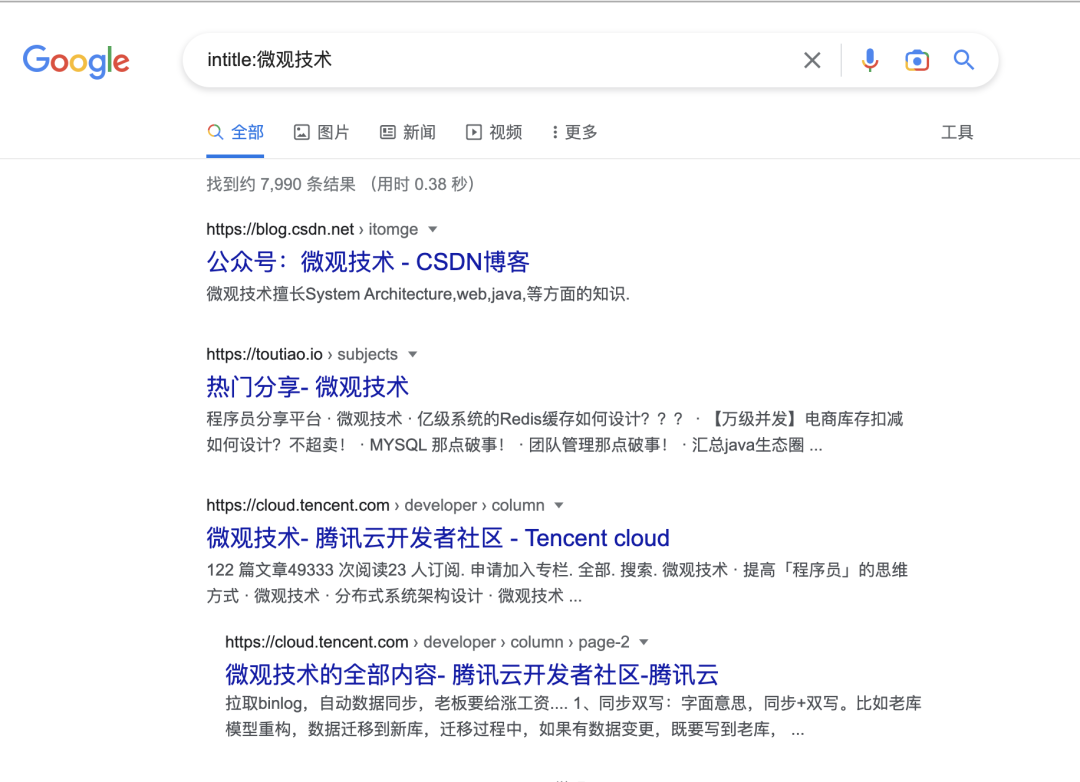Viewport: 1080px width, 782px height.
Task: Open result 微观技术的全部内容- 腾讯云开发者社区-腾讯云
Action: (472, 675)
